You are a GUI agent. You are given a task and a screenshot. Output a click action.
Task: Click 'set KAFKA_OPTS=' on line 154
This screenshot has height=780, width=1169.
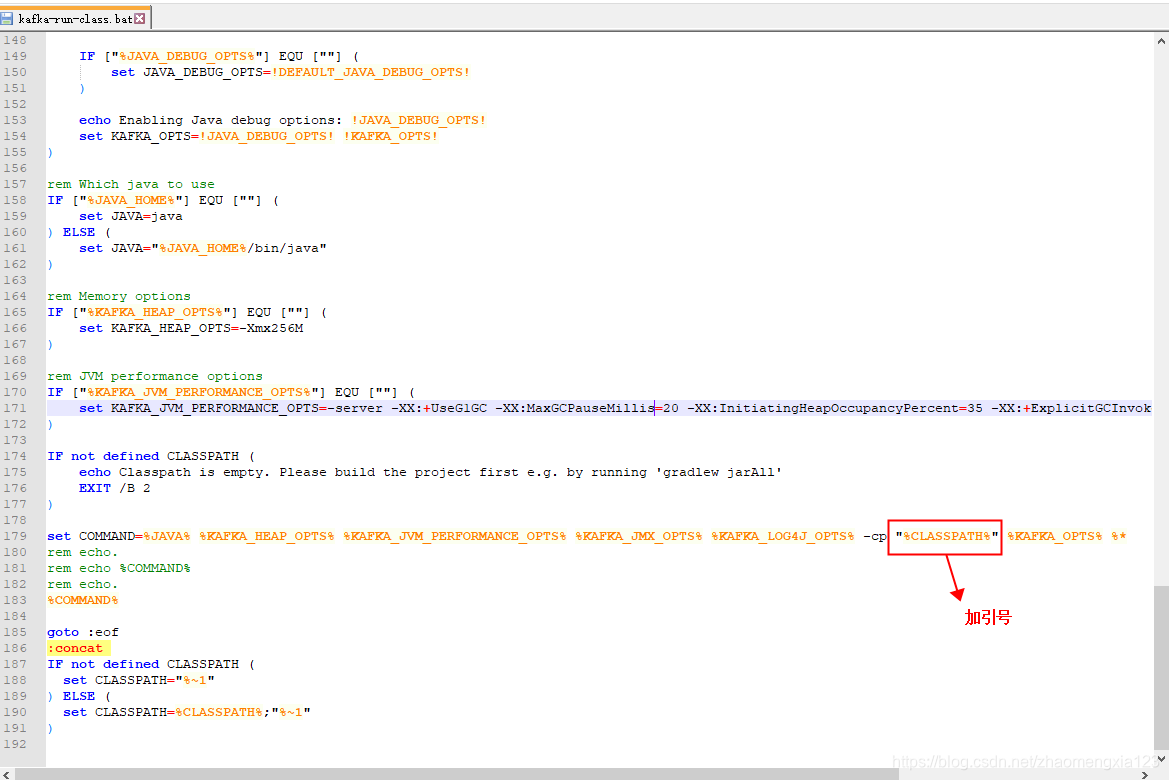(139, 136)
